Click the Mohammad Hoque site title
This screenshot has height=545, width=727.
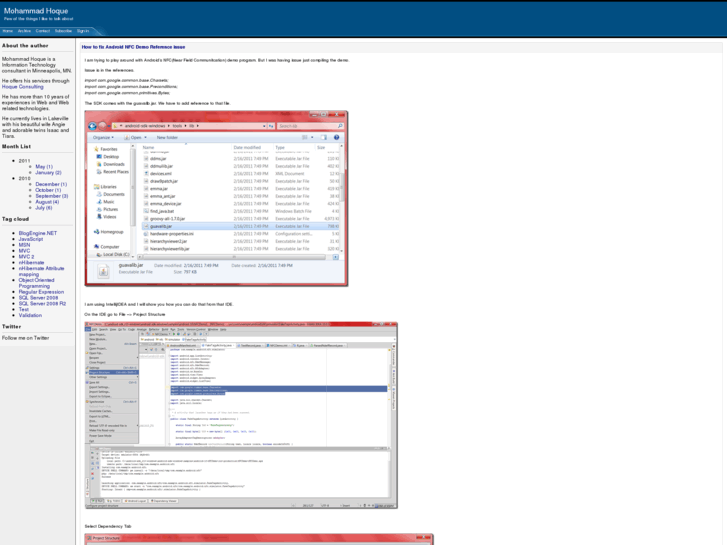click(36, 11)
